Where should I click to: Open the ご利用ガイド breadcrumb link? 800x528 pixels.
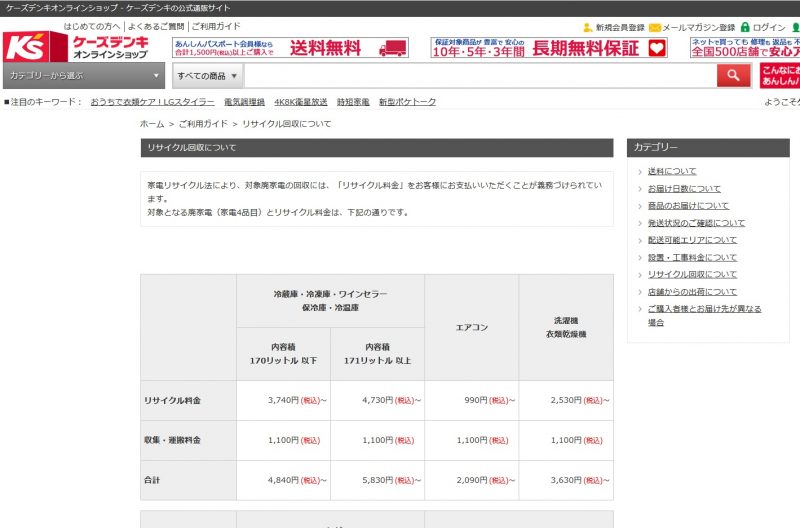[x=204, y=124]
